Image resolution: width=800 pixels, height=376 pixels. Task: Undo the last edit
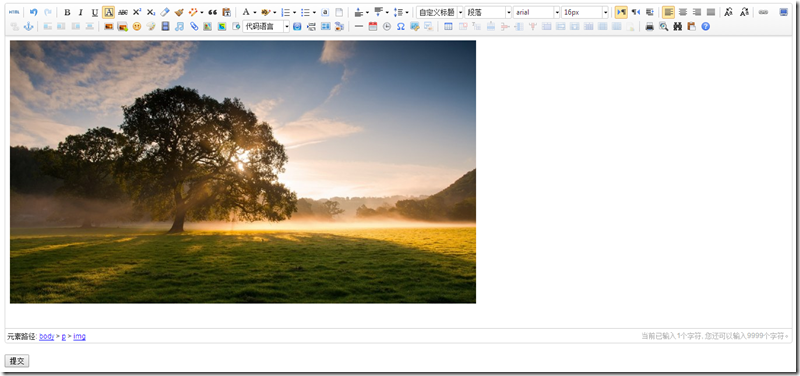click(x=34, y=12)
